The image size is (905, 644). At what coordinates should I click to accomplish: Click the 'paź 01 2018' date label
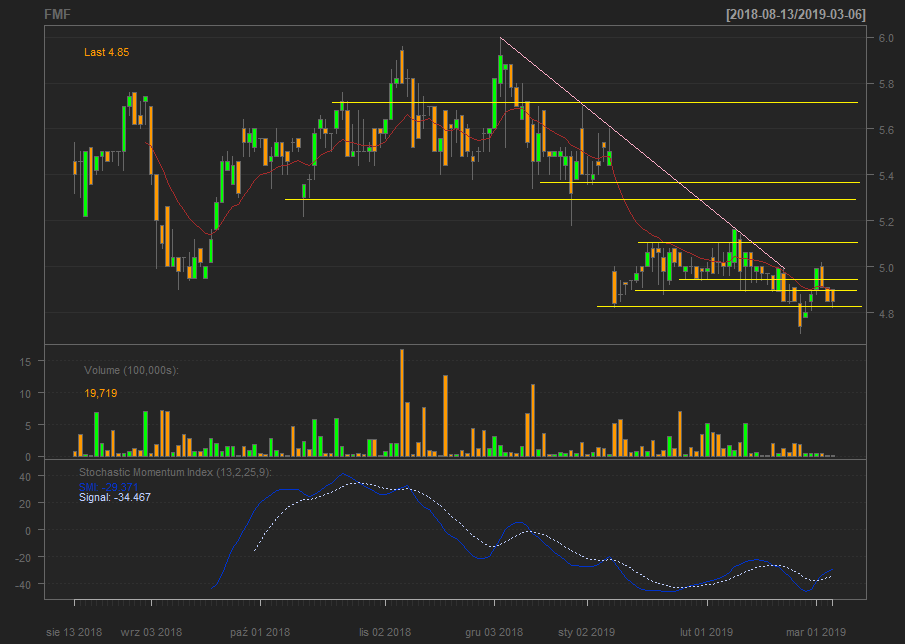pos(260,632)
